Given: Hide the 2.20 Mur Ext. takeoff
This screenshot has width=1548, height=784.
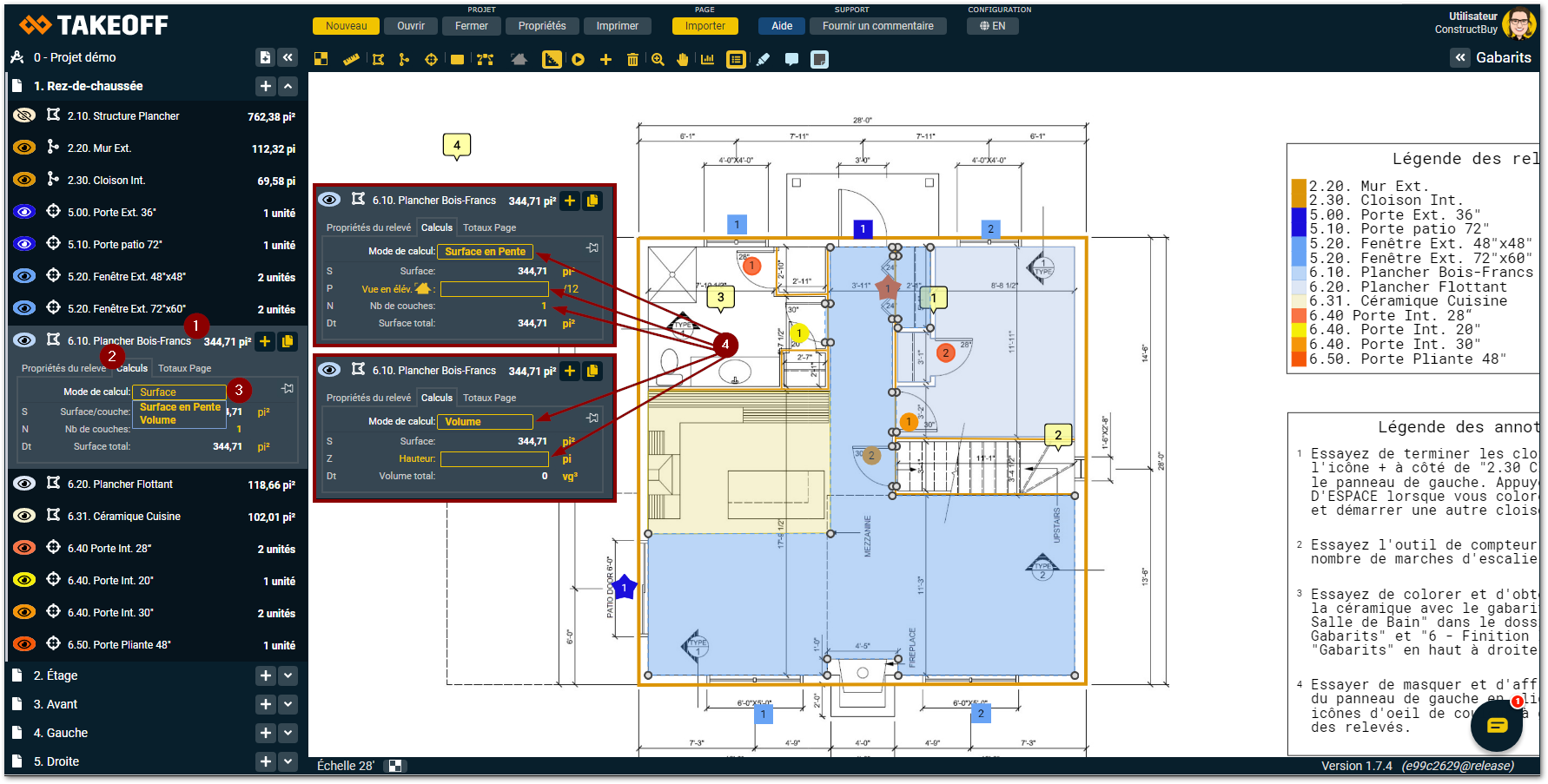Looking at the screenshot, I should [24, 148].
